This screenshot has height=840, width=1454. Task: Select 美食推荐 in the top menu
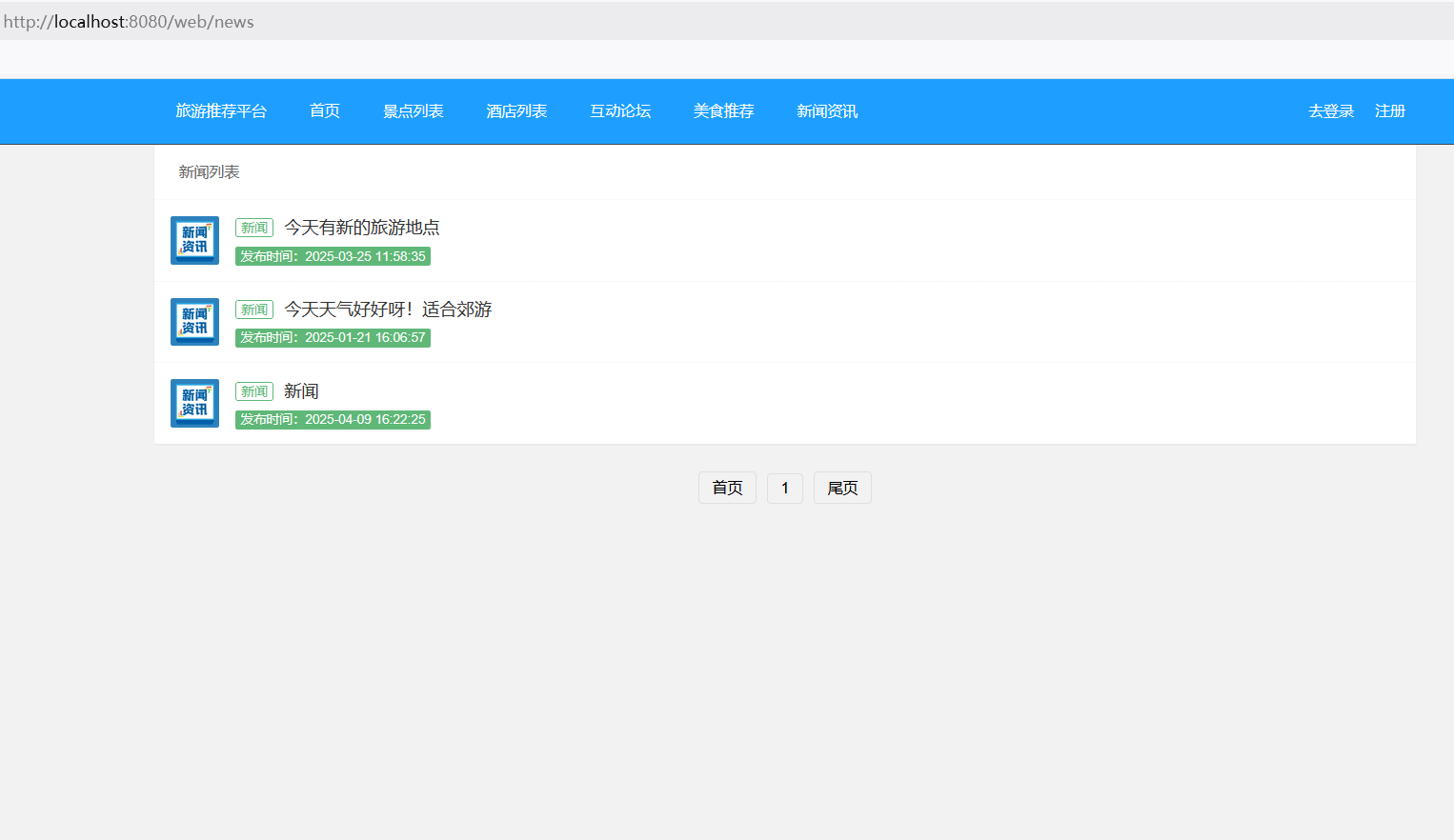click(x=723, y=111)
